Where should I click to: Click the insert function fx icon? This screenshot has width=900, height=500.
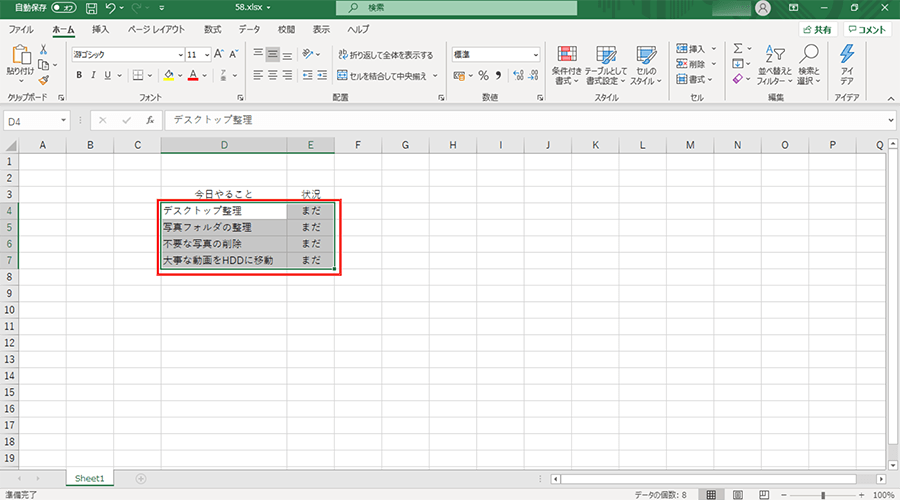150,120
